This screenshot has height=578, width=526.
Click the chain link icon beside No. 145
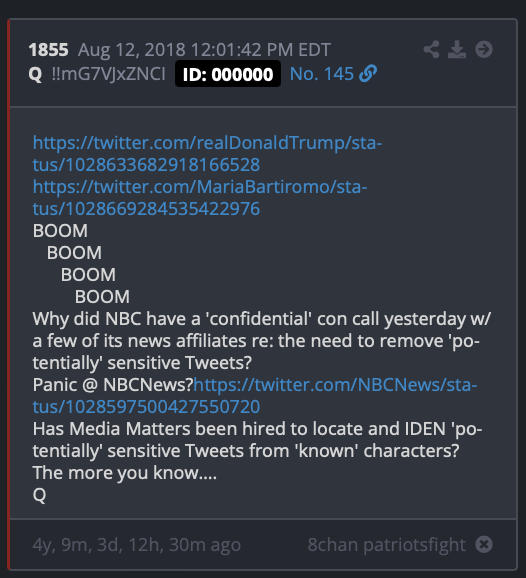[368, 73]
